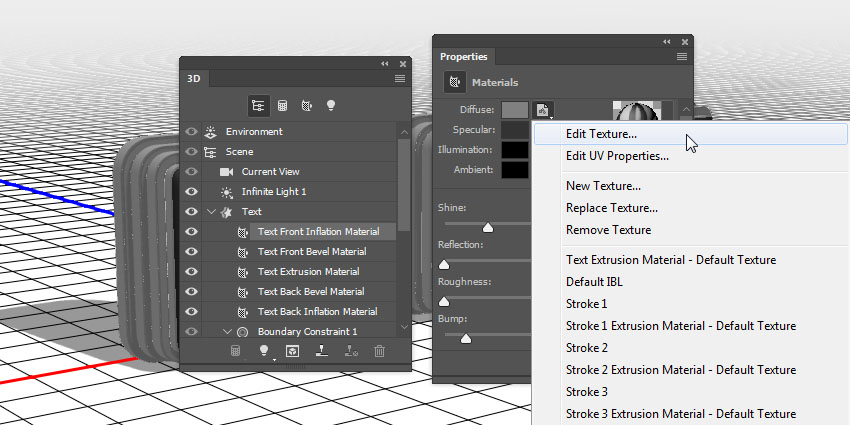Filter the 3D panel by meshes
850x425 pixels.
pyautogui.click(x=282, y=106)
